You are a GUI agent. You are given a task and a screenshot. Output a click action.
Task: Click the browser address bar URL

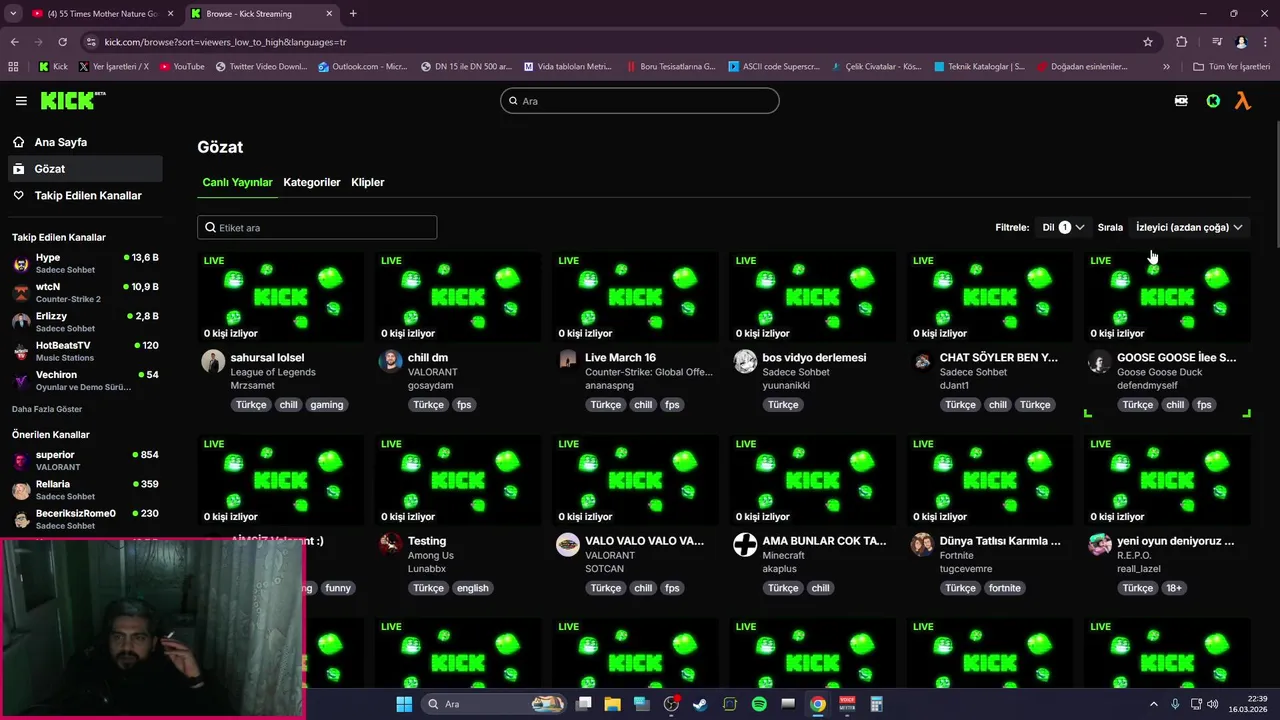tap(225, 42)
